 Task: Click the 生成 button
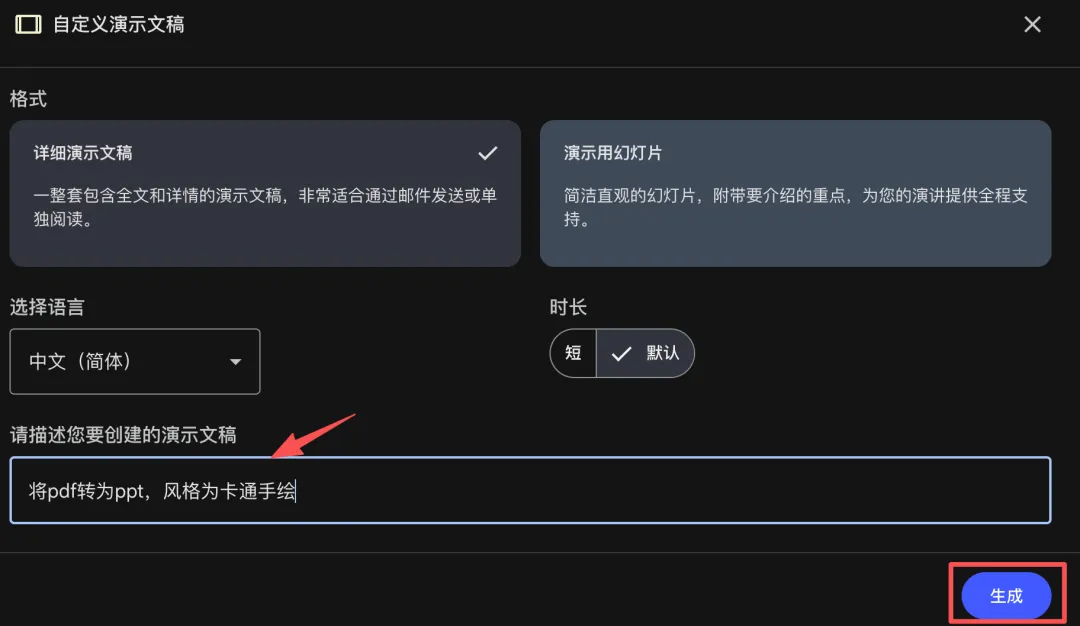tap(1006, 596)
